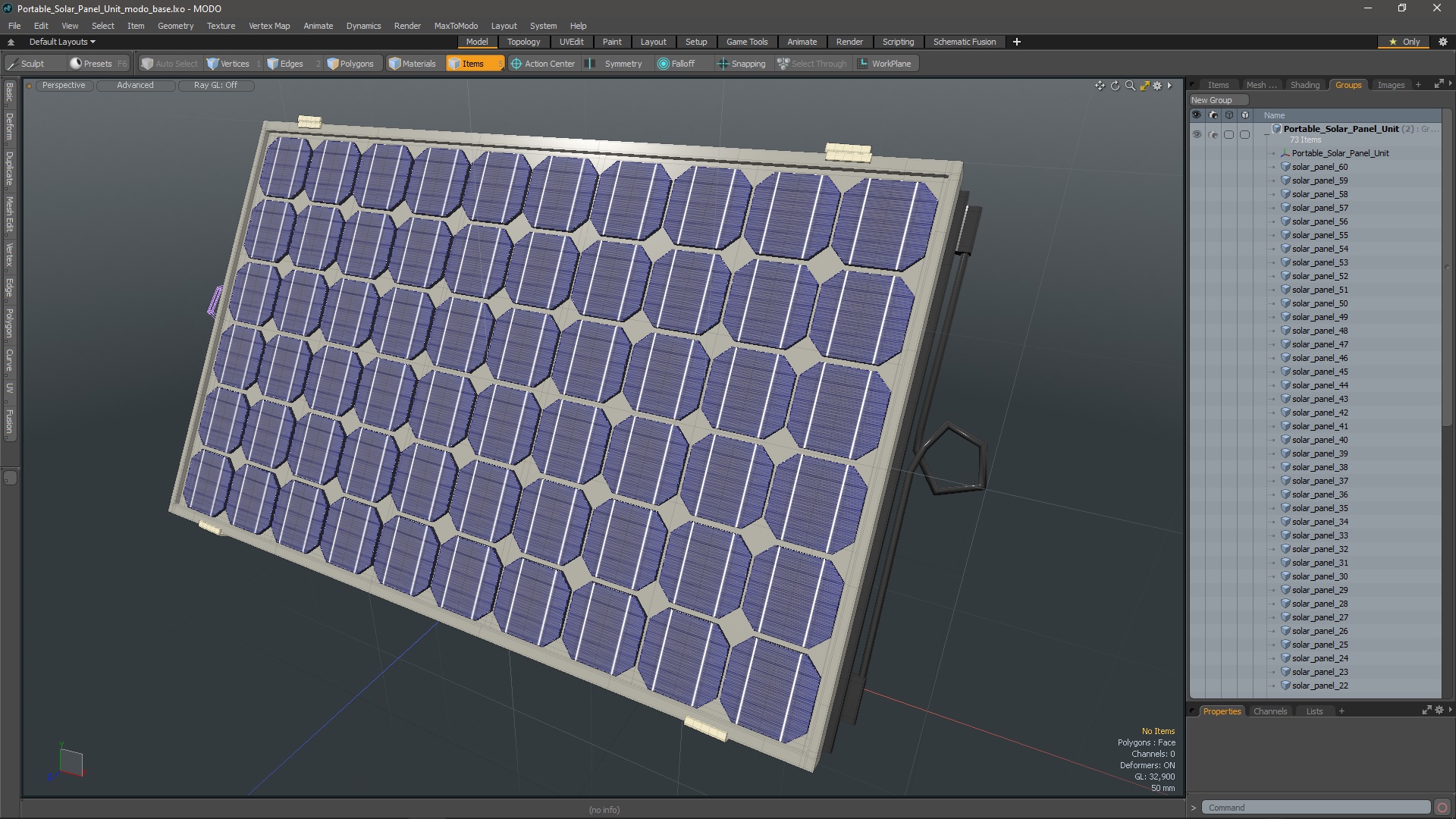The width and height of the screenshot is (1456, 819).
Task: Click the viewport rotate icon
Action: click(1115, 86)
